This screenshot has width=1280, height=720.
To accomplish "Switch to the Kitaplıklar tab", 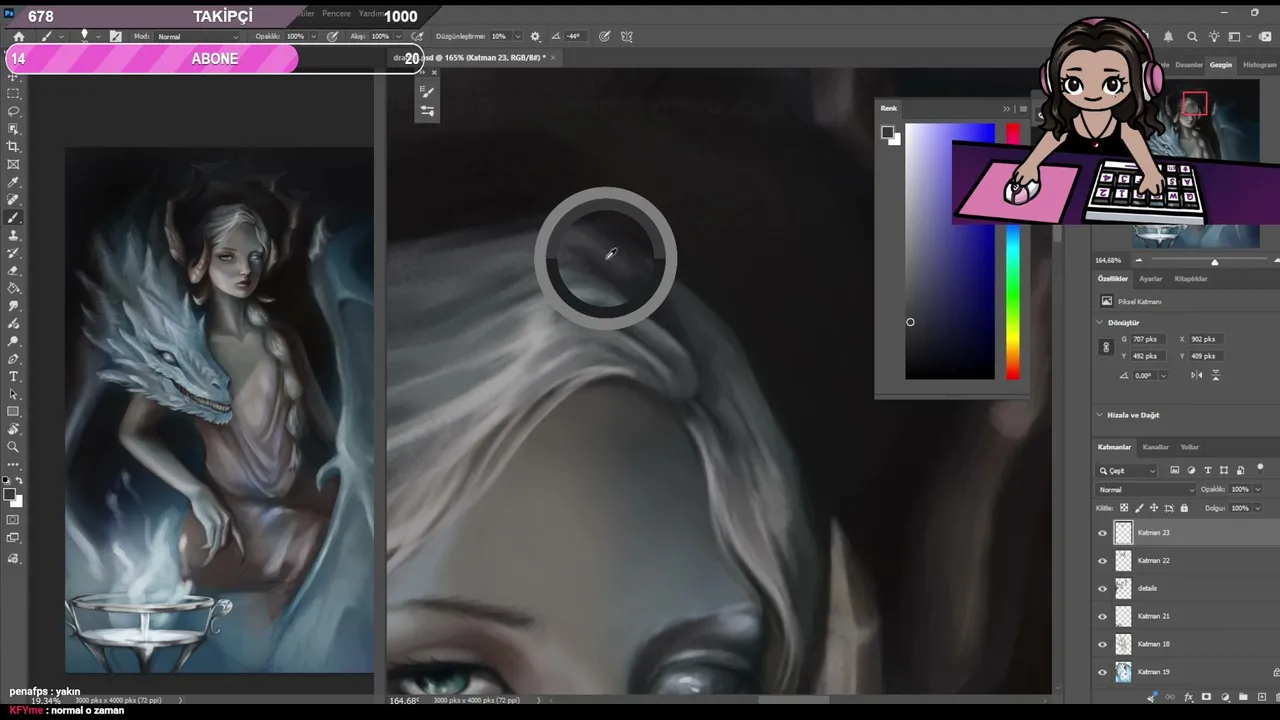I will click(x=1191, y=279).
